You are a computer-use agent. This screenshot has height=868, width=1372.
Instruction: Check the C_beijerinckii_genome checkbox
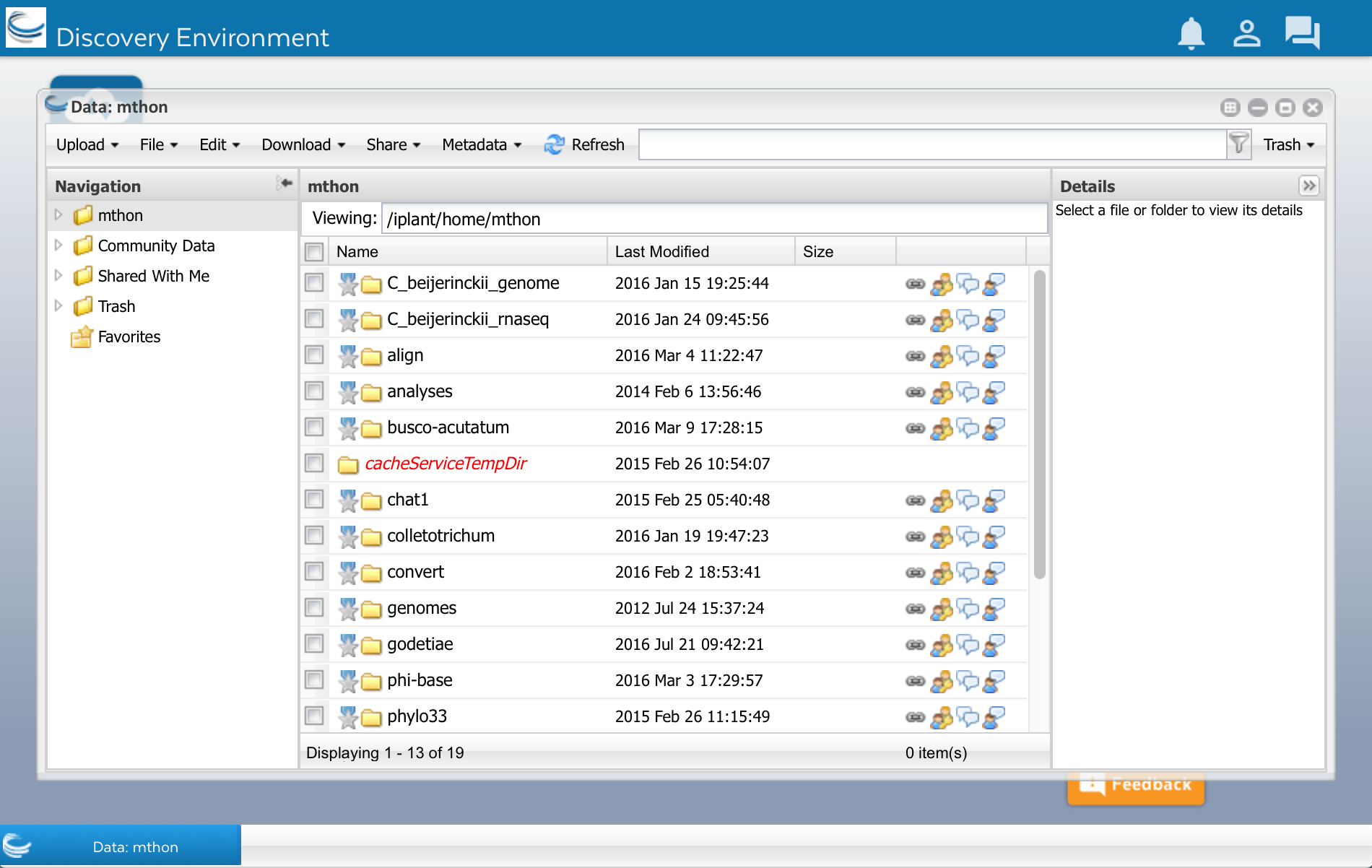click(x=314, y=282)
